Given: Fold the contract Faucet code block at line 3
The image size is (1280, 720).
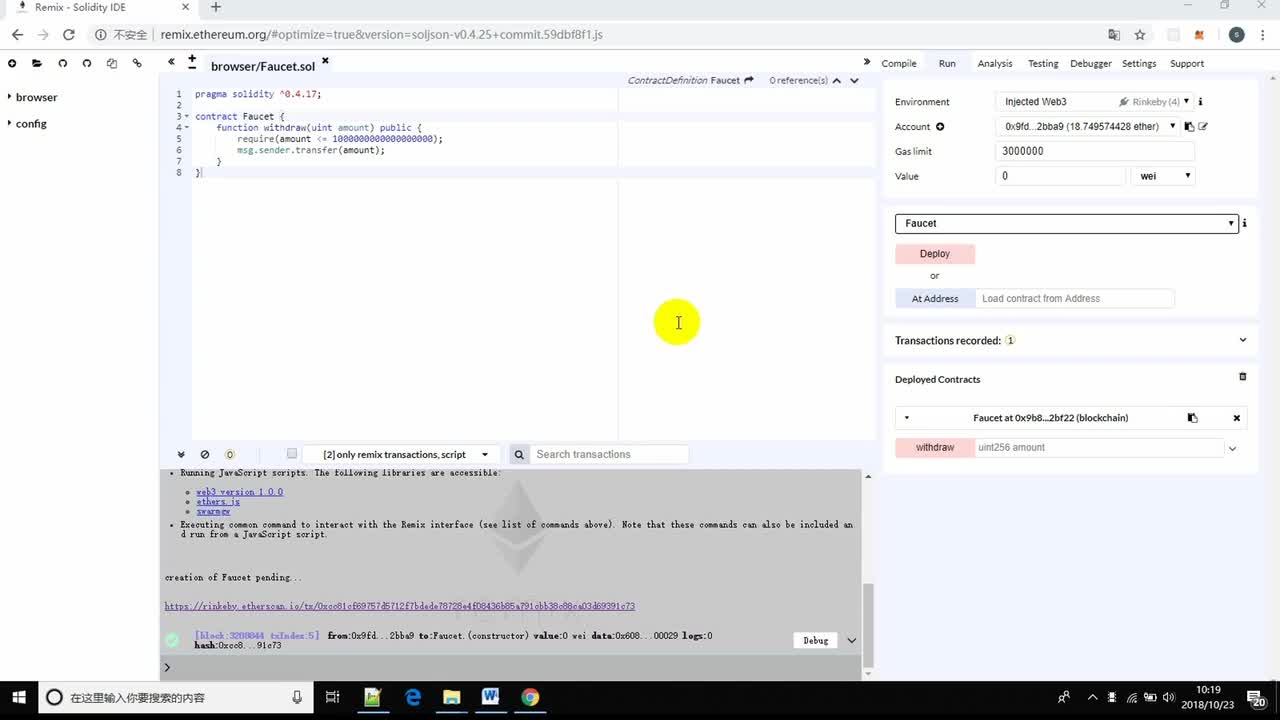Looking at the screenshot, I should 186,116.
